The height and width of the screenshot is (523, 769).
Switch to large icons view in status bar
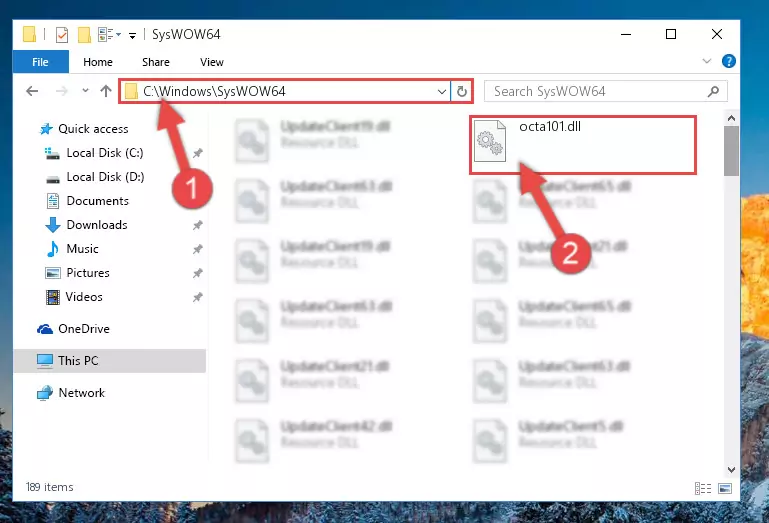(x=724, y=488)
